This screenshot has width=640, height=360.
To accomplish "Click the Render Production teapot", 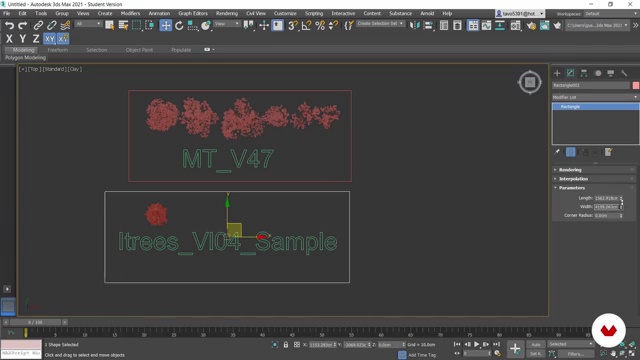I will pos(558,25).
